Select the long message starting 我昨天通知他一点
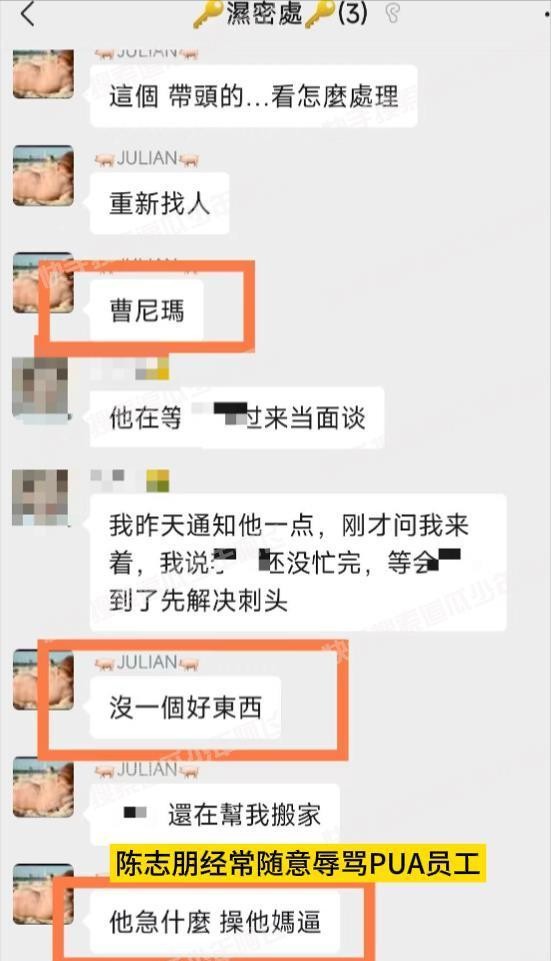The width and height of the screenshot is (551, 961). (298, 563)
